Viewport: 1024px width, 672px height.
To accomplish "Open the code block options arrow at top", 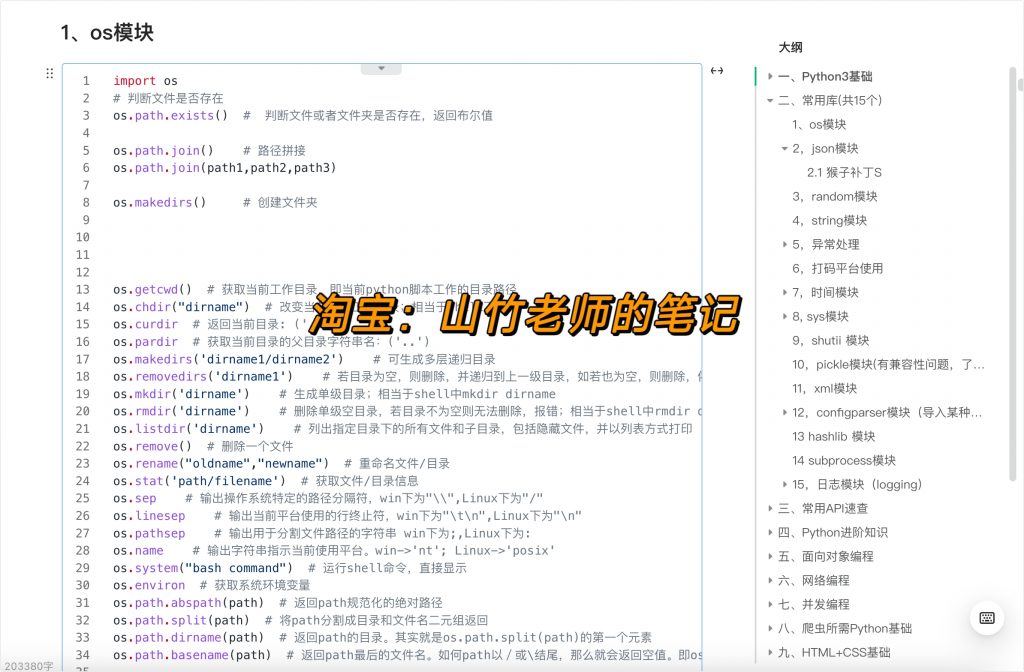I will (x=381, y=66).
